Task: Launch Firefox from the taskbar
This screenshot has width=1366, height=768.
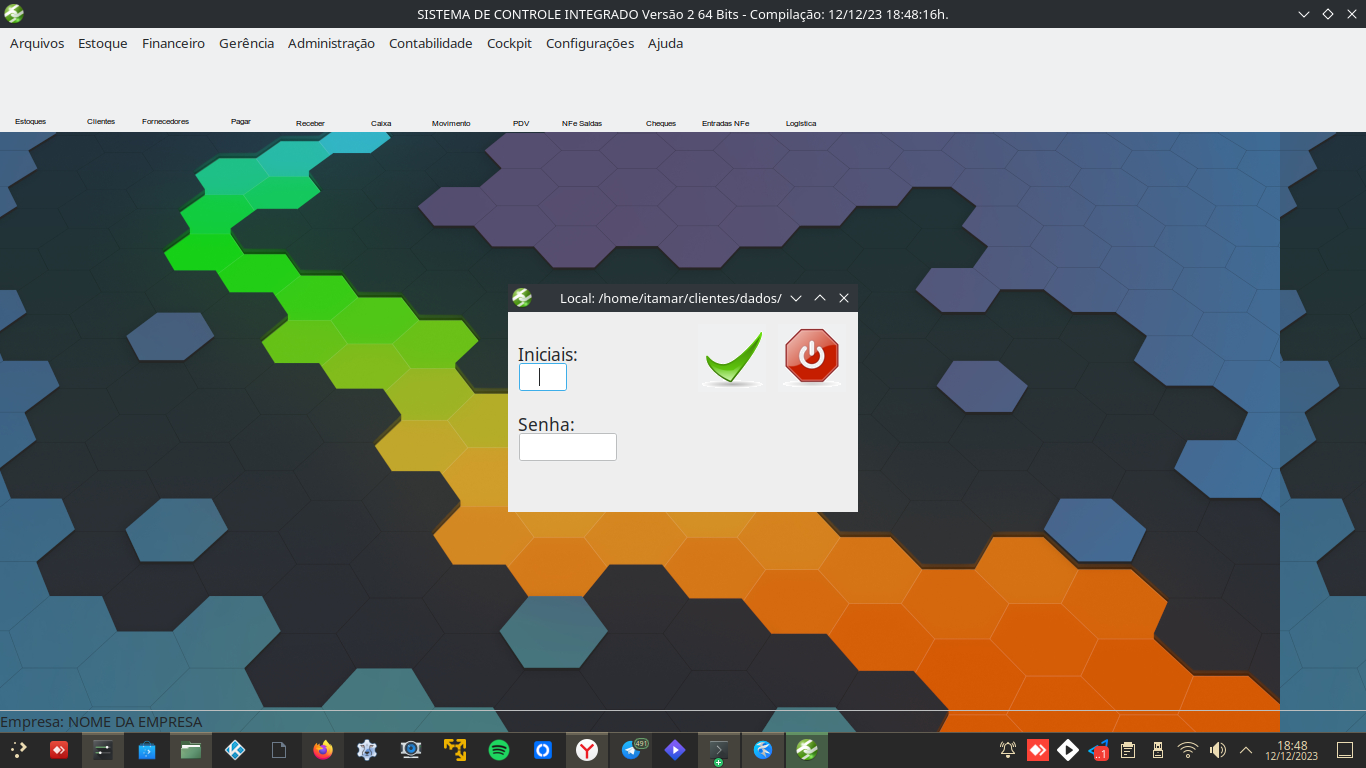Action: pyautogui.click(x=323, y=749)
